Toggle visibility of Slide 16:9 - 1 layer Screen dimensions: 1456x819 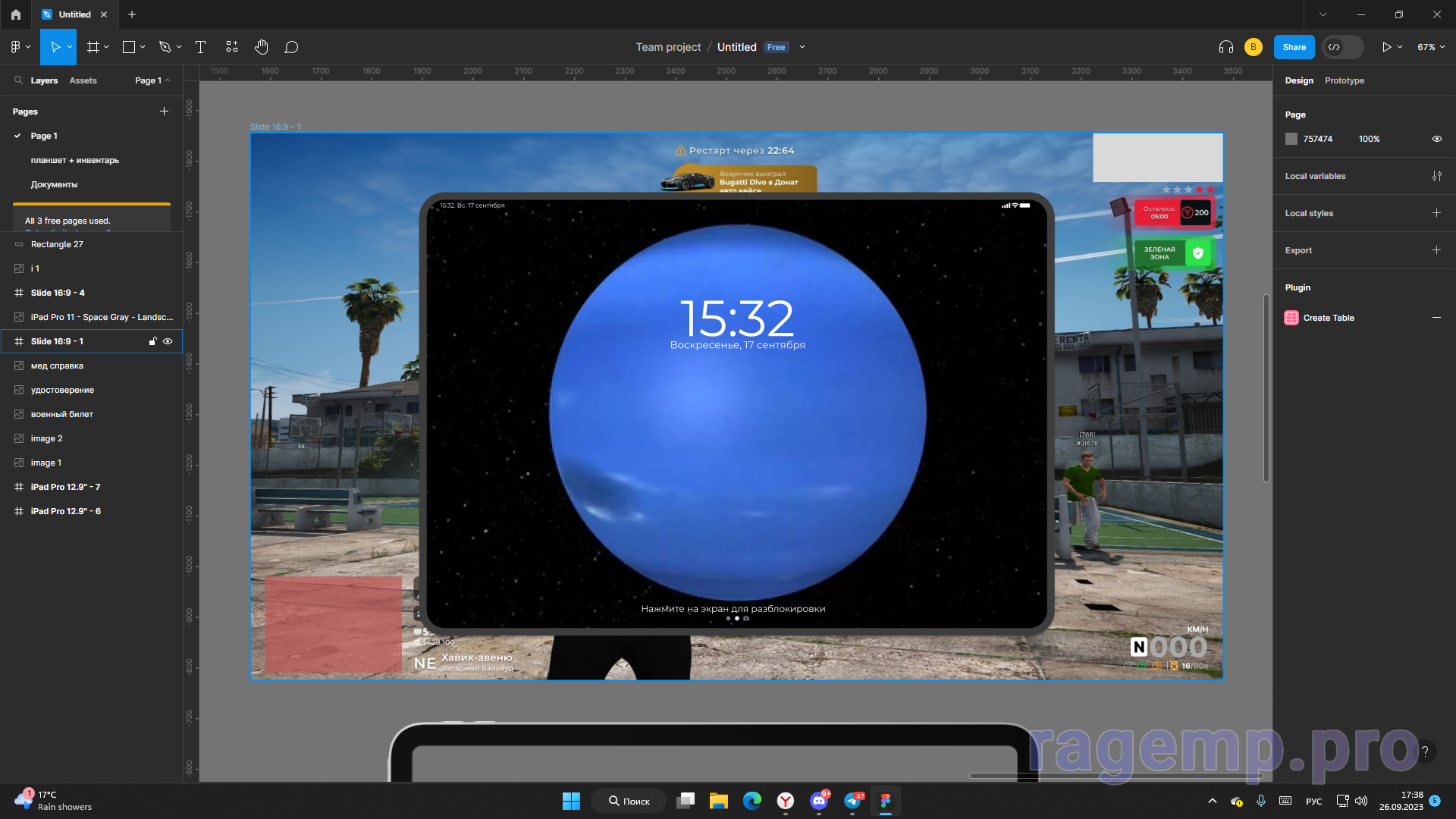tap(168, 341)
